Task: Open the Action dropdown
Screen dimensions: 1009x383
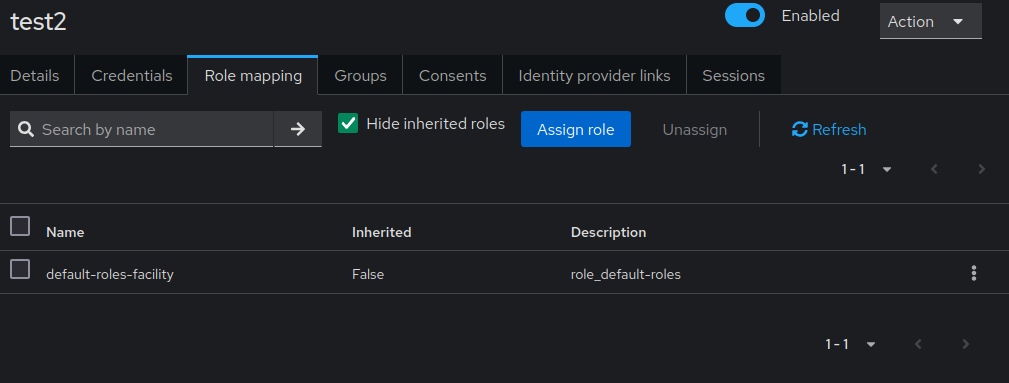Action: pos(930,21)
